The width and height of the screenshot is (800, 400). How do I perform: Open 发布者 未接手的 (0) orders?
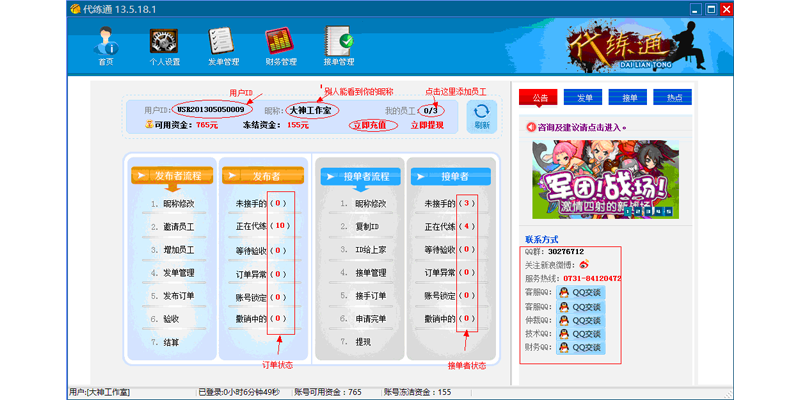point(261,204)
